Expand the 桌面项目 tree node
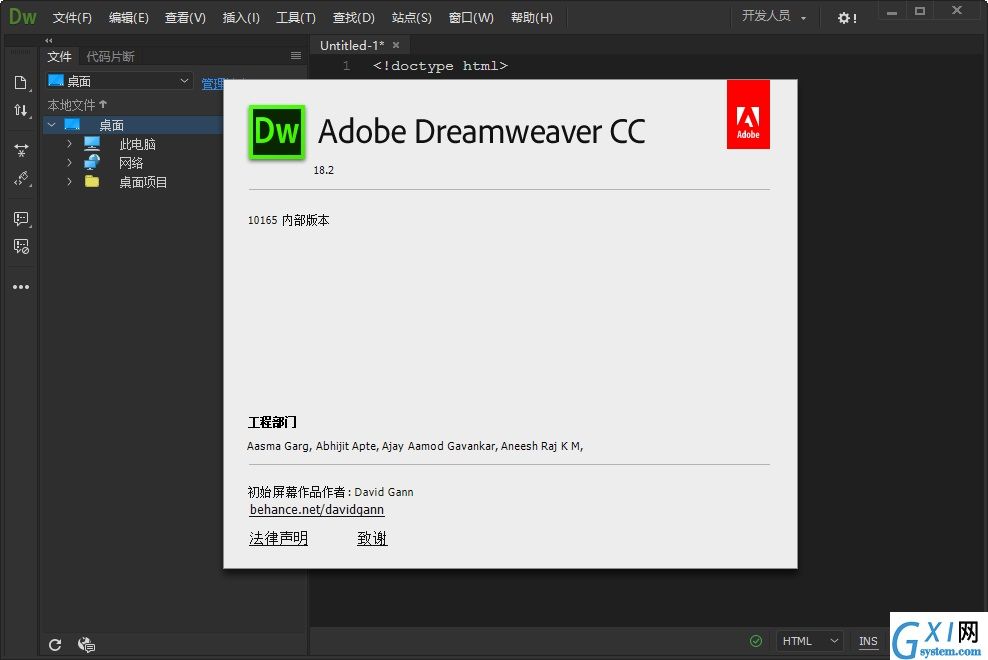The height and width of the screenshot is (660, 988). (69, 182)
